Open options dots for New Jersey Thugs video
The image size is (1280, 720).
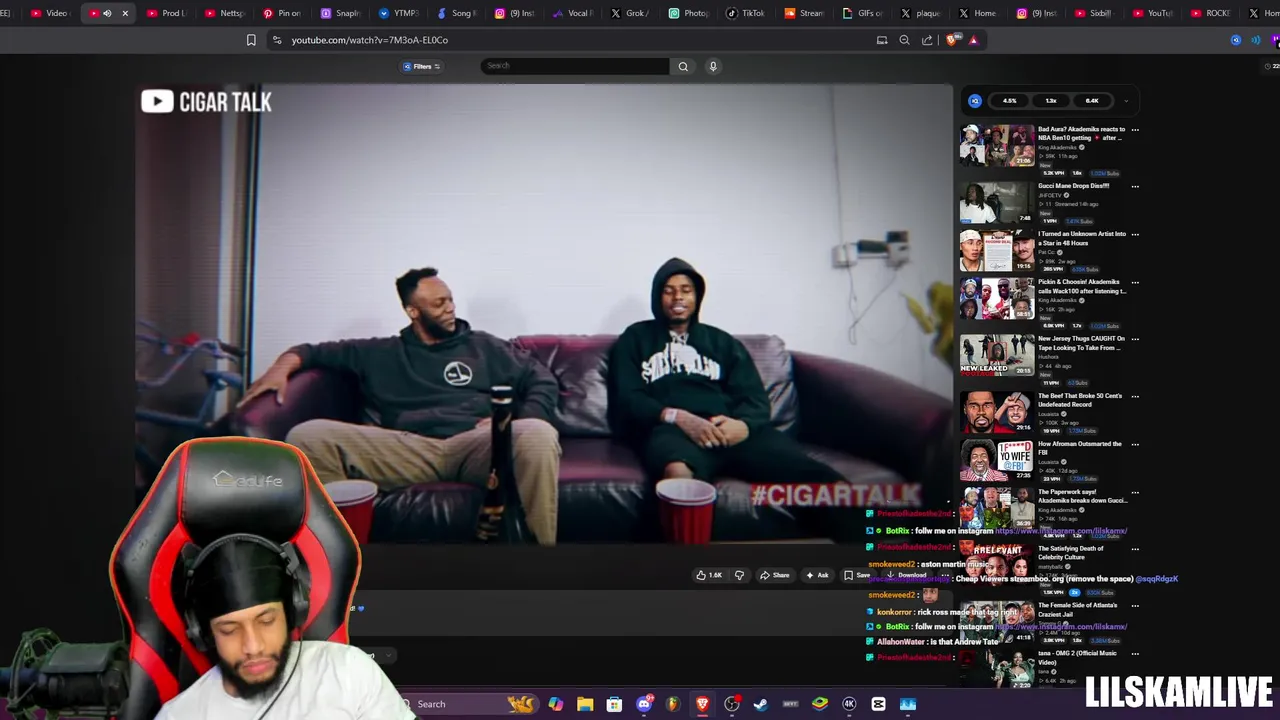[1134, 340]
